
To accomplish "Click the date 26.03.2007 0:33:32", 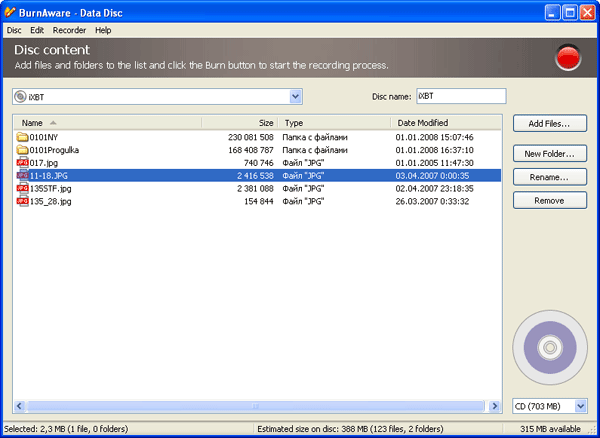I will (432, 201).
